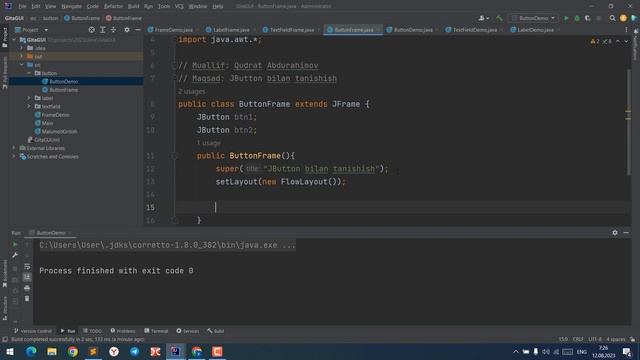Viewport: 640px width, 360px height.
Task: Toggle soft-wrap in Run console
Action: tap(27, 267)
